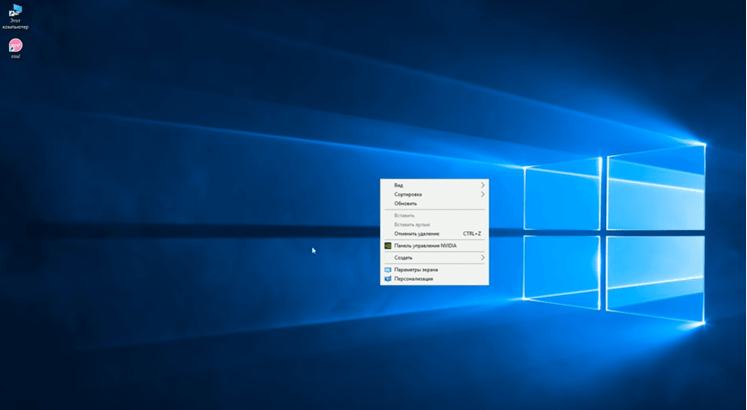Click the monitor icon beside 'Параметры экрана'
Screen dimensions: 747x410
(x=388, y=270)
